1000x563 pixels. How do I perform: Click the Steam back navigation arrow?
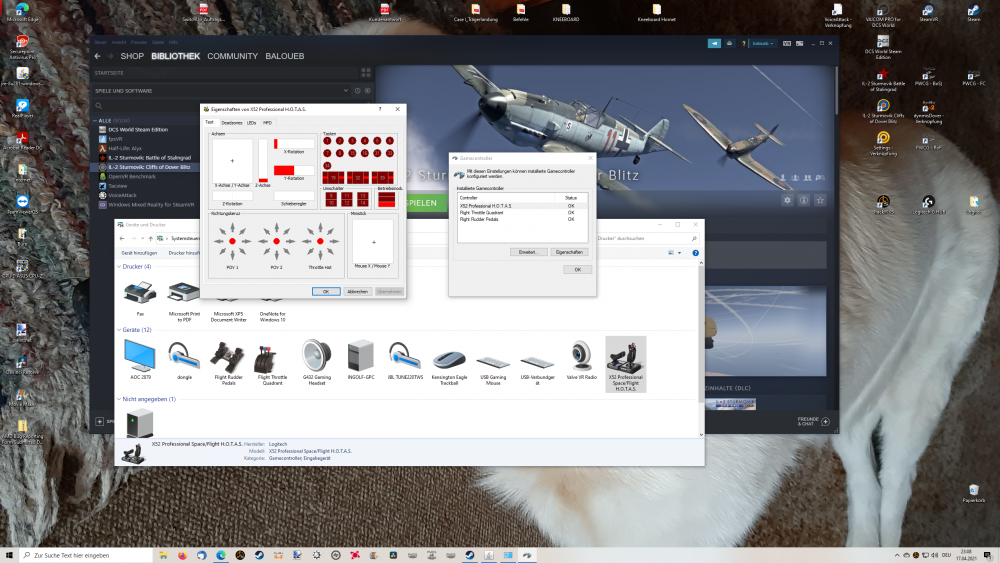tap(97, 56)
